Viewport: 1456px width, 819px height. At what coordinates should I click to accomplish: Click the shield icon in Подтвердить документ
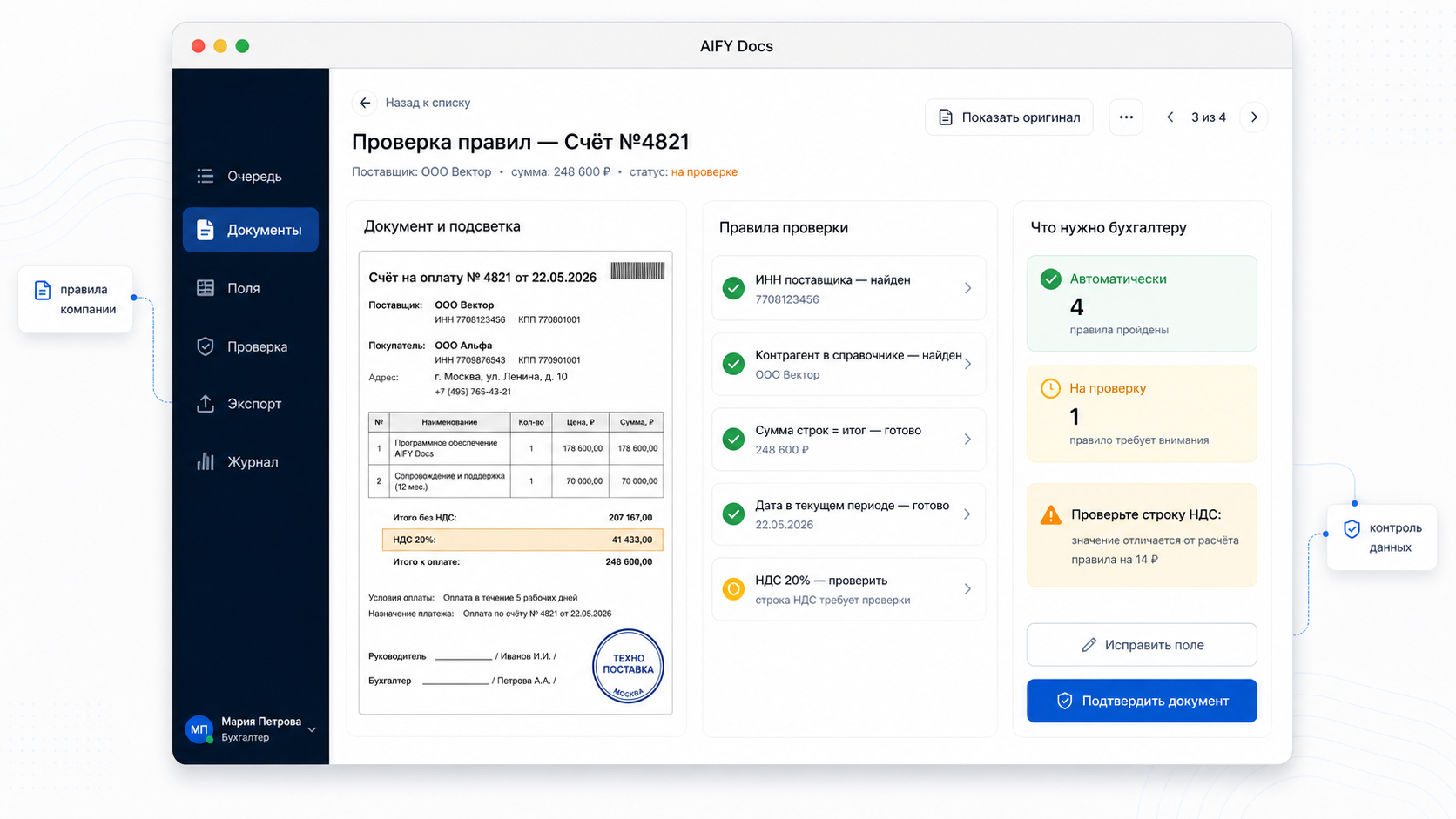(1064, 701)
